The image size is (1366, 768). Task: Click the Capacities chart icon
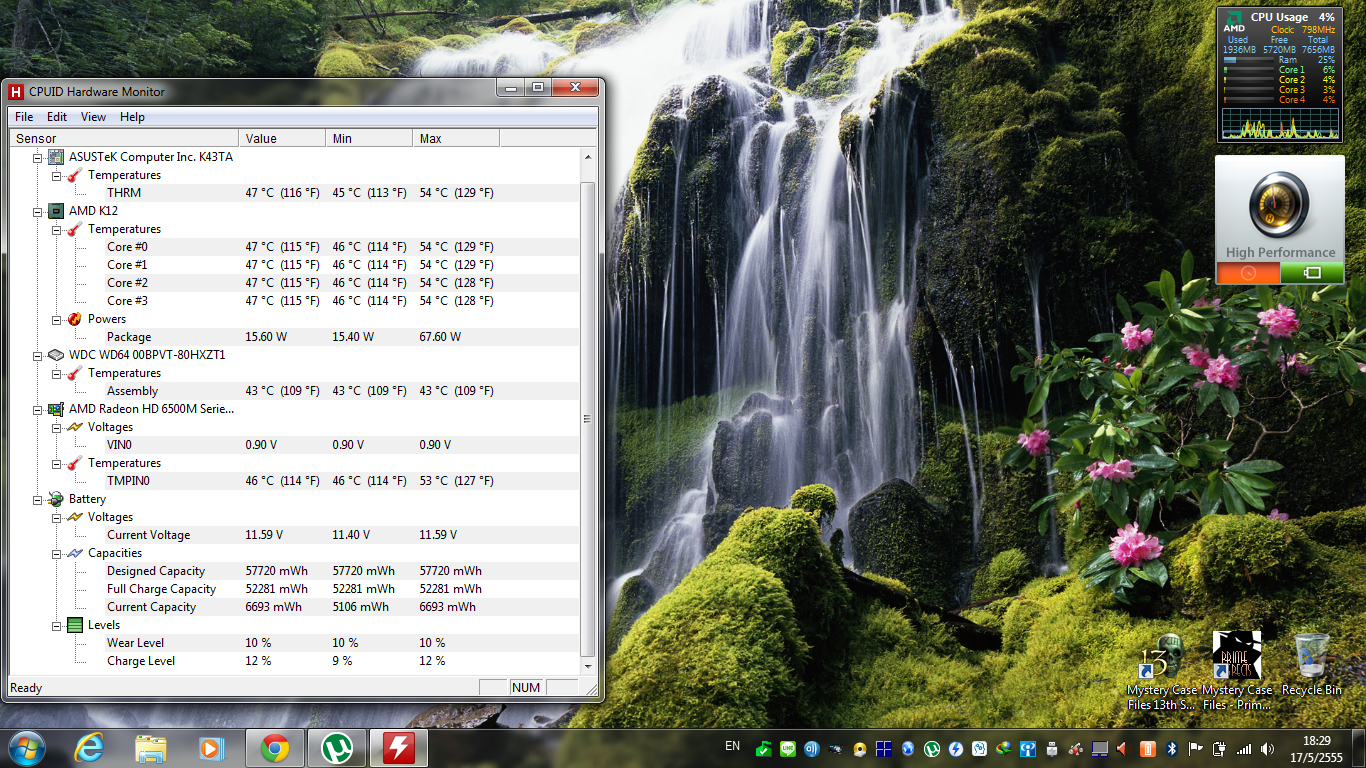74,553
